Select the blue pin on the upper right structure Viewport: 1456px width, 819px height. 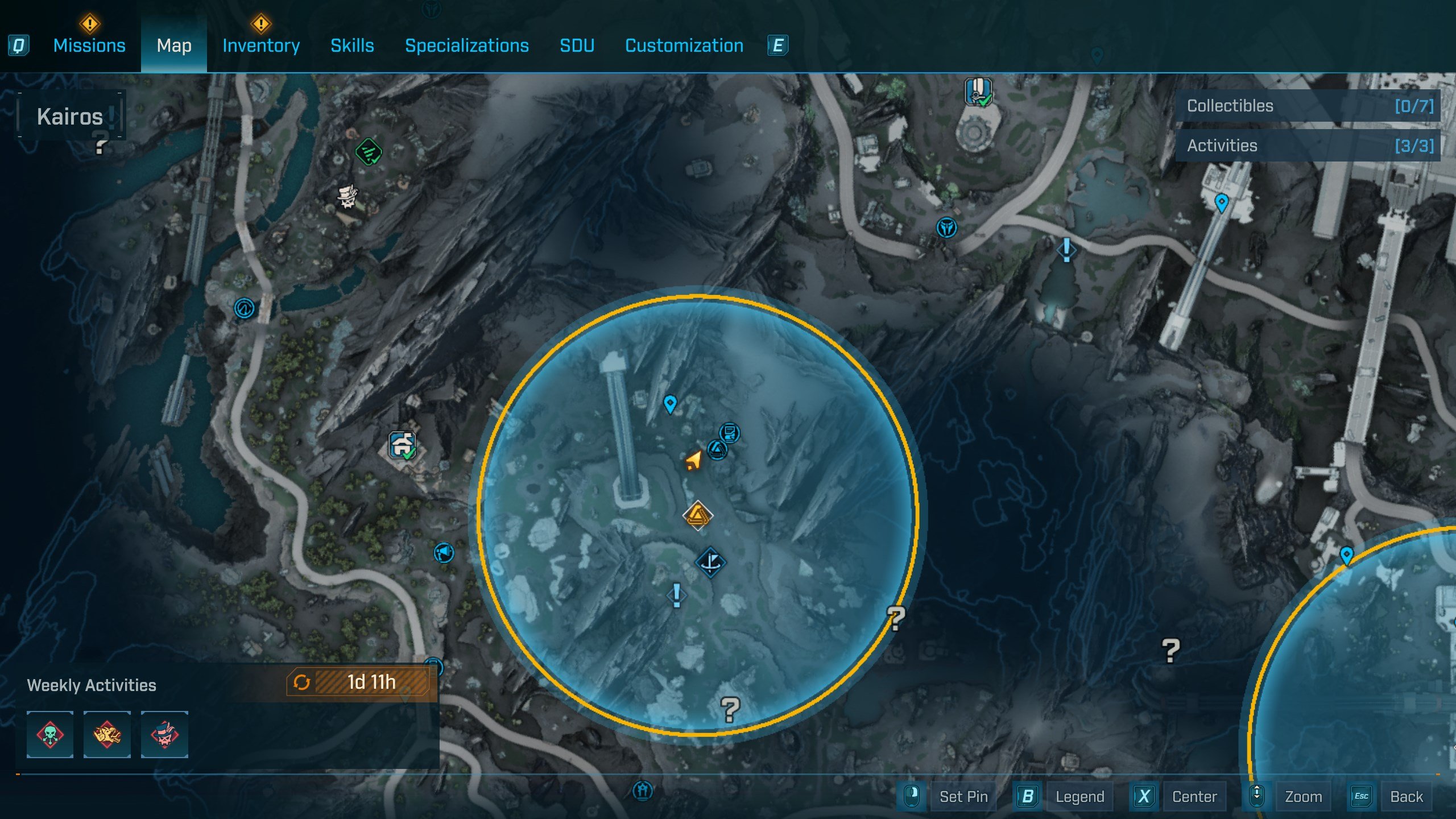(1221, 203)
